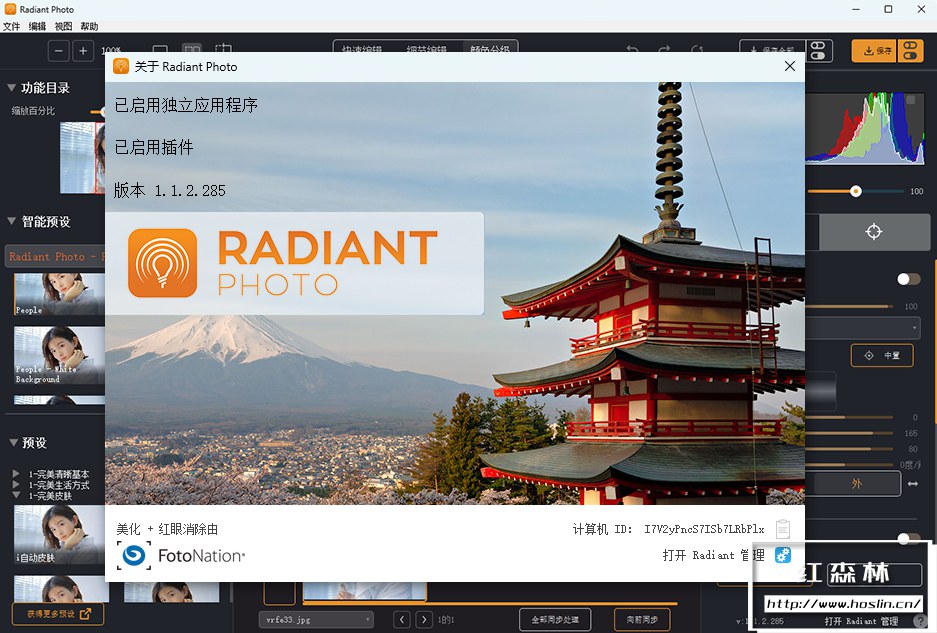
Task: Expand the 1-完美生活方式 preset group
Action: [x=16, y=484]
